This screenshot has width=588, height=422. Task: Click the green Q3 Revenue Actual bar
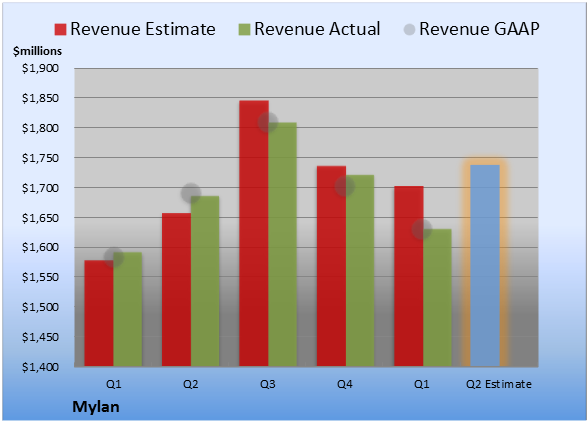point(282,244)
